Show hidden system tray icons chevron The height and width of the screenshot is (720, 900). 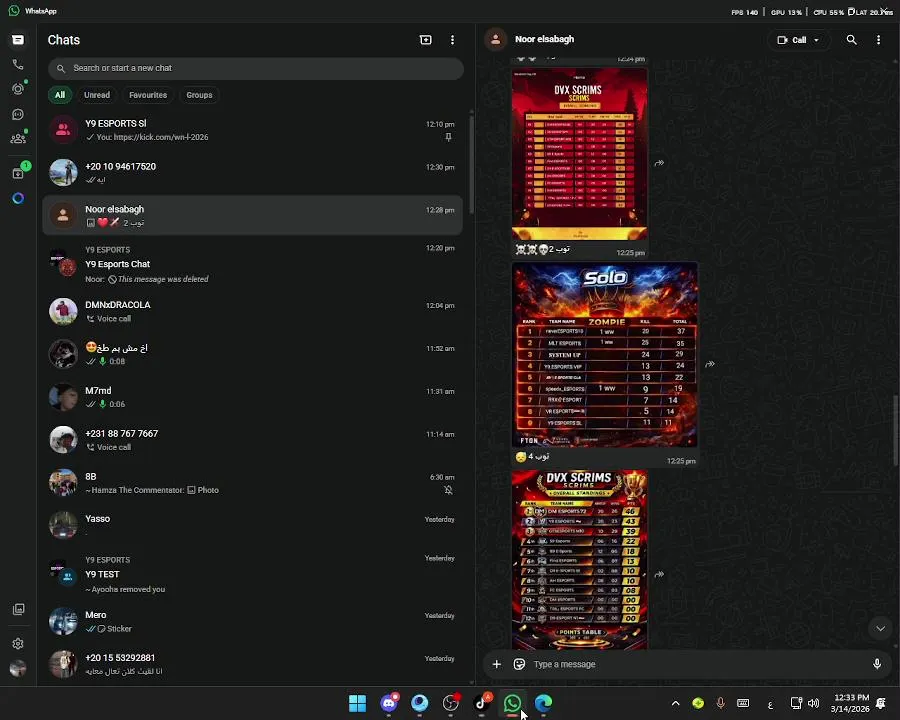click(x=676, y=703)
